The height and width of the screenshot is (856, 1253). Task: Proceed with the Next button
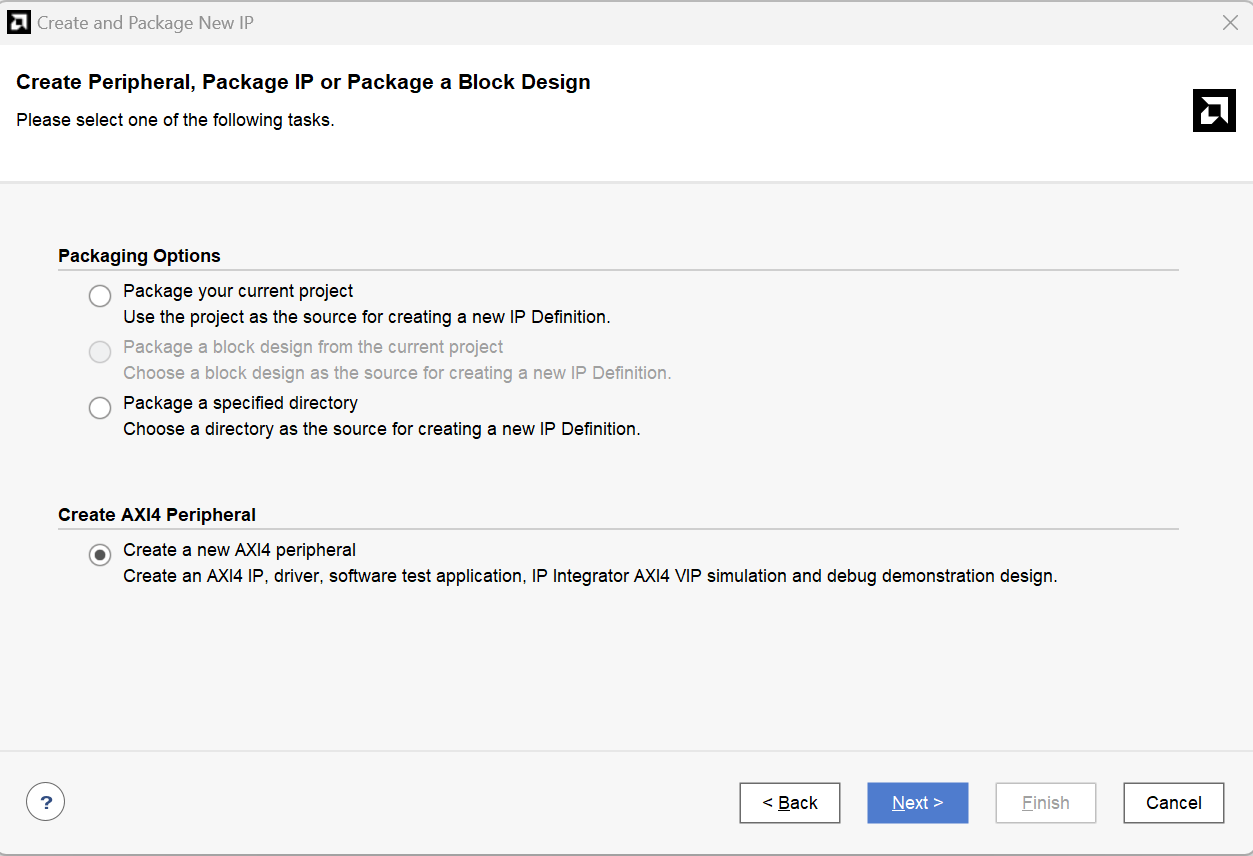coord(917,803)
